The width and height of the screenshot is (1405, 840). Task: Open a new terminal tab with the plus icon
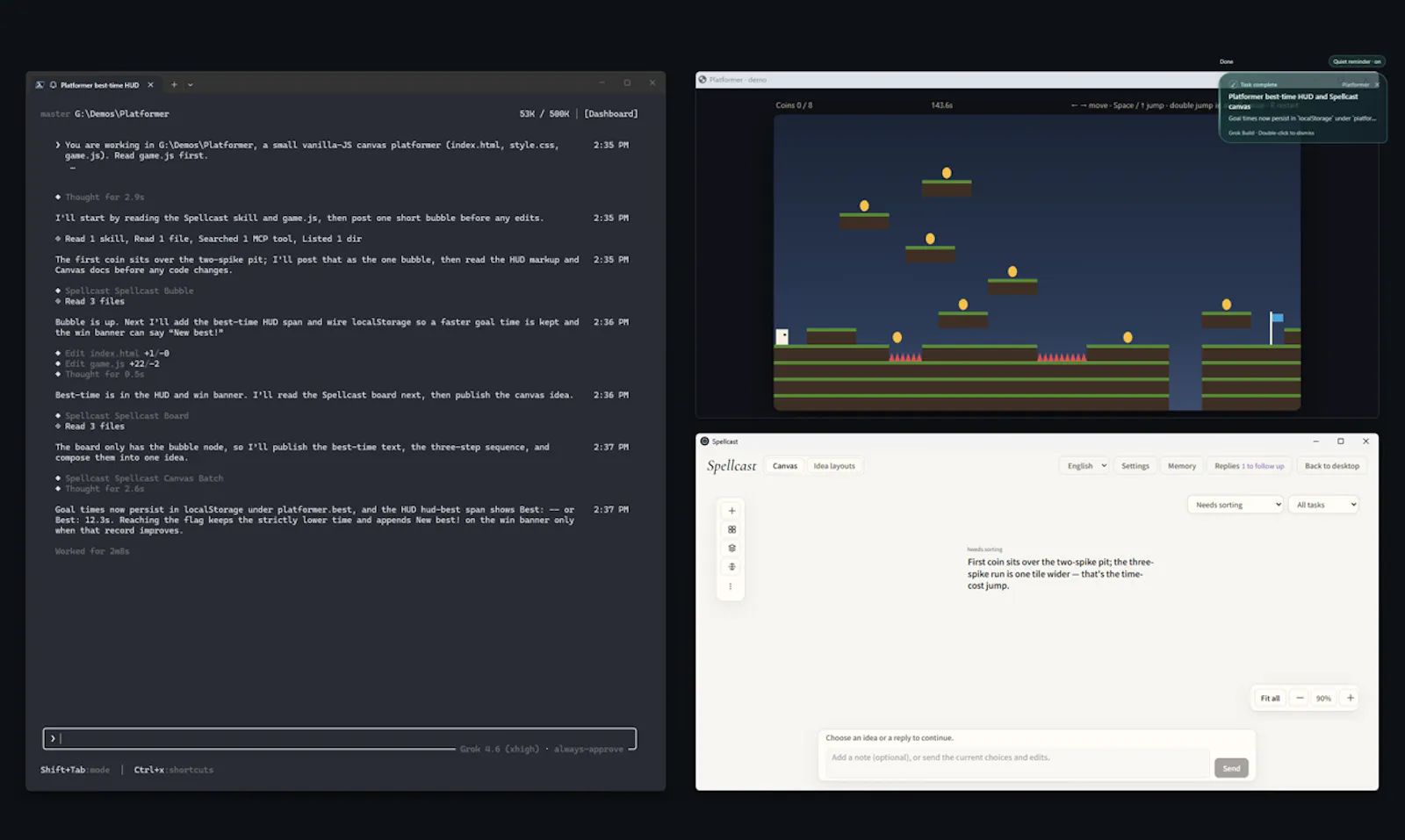click(x=174, y=85)
